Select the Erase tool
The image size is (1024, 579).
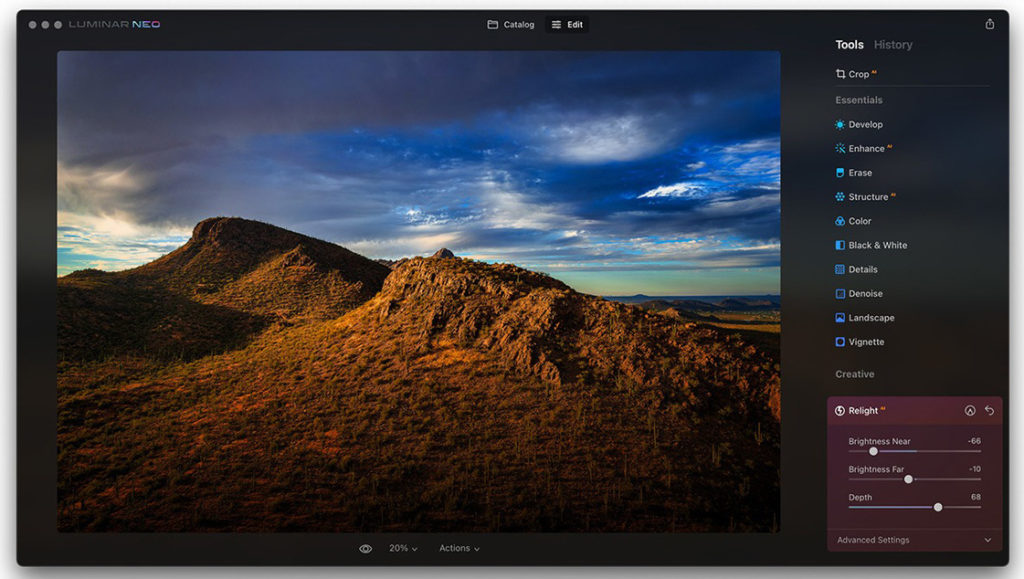coord(859,172)
